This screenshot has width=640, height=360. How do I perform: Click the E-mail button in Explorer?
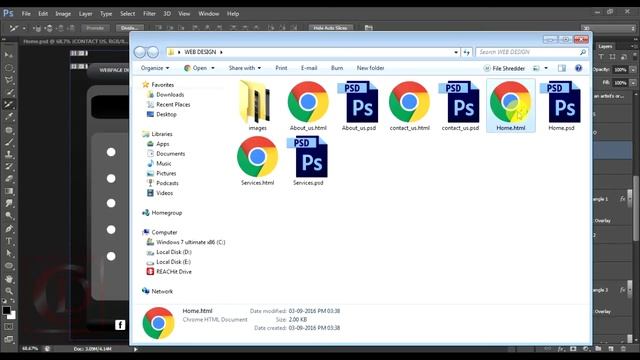pyautogui.click(x=309, y=68)
